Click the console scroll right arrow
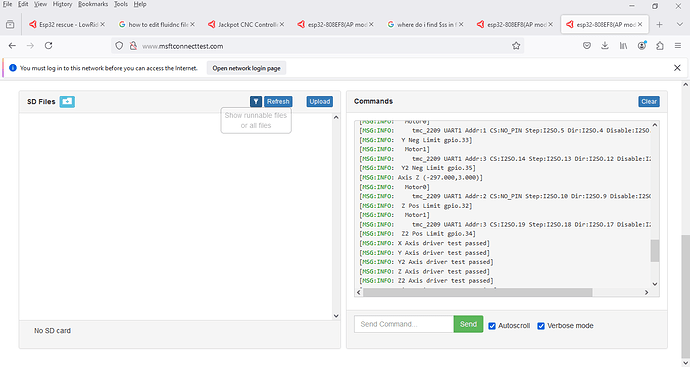690x367 pixels. 646,292
